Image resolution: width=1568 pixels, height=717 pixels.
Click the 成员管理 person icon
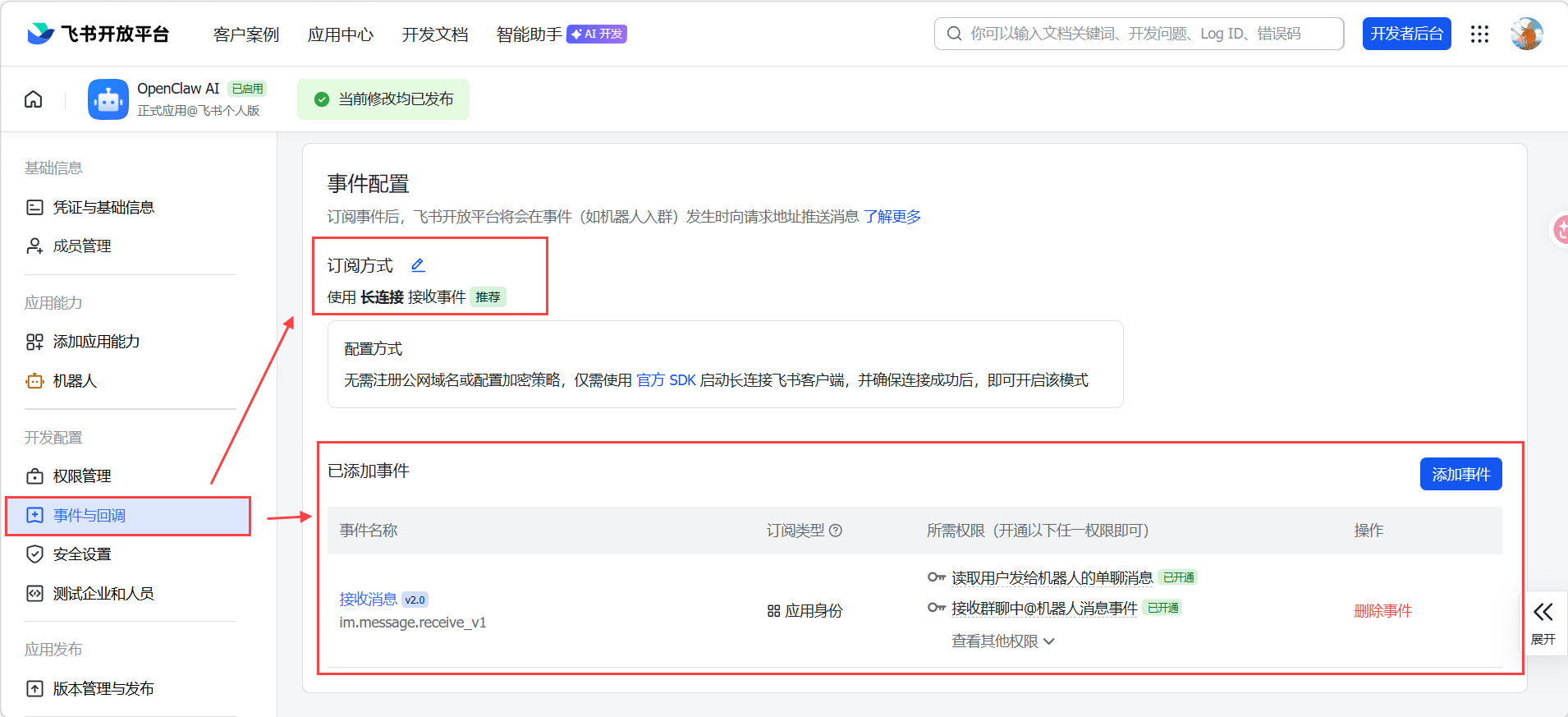point(34,246)
